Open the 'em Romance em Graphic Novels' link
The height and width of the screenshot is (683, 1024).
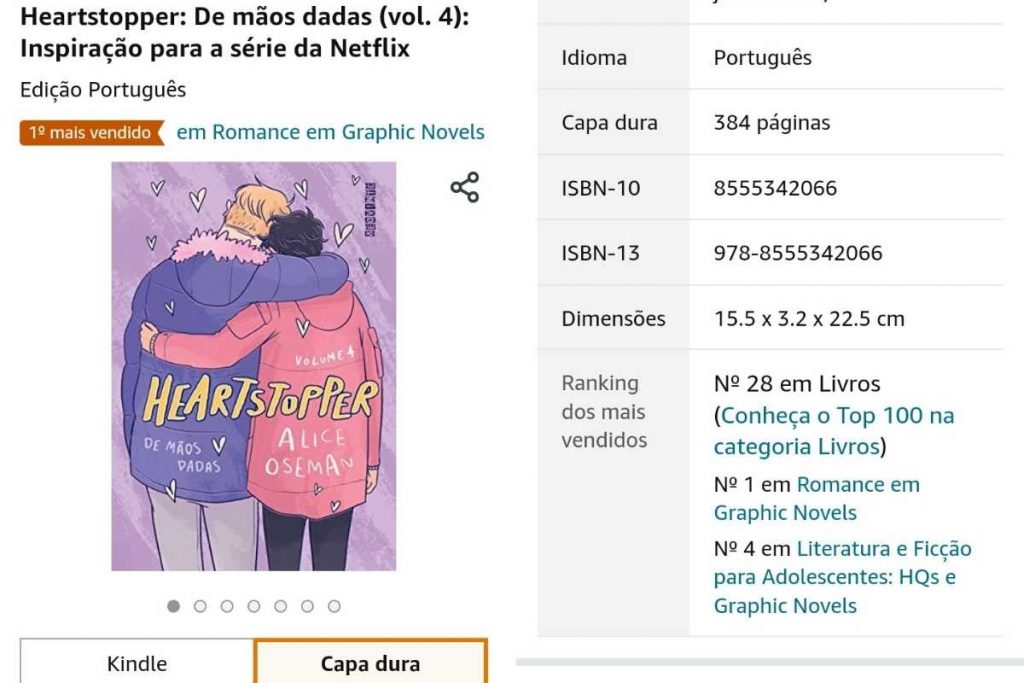click(x=330, y=132)
